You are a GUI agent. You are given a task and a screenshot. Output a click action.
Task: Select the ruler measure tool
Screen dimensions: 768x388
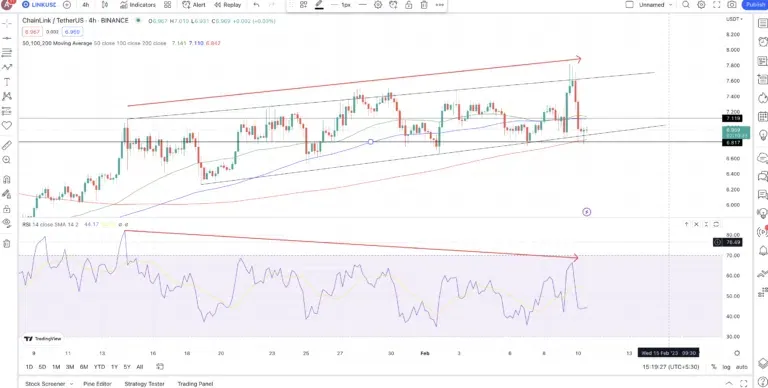point(7,145)
